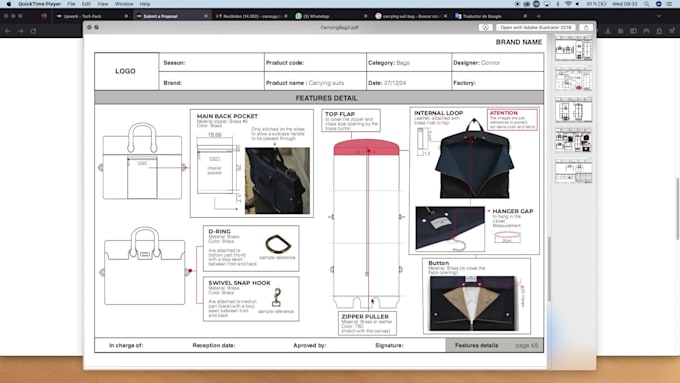Open the View menu
The height and width of the screenshot is (383, 680).
pyautogui.click(x=103, y=4)
